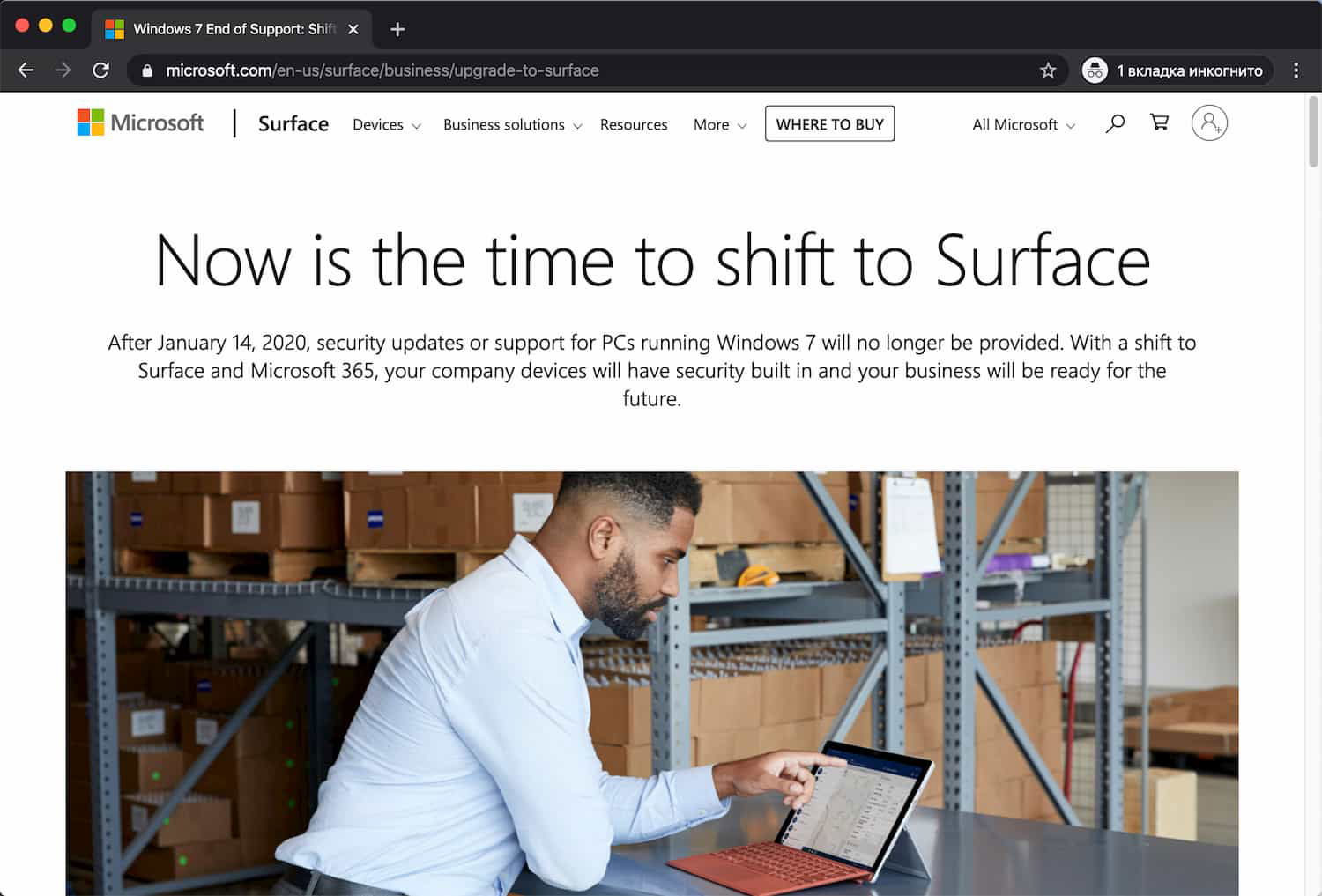Close the Windows 7 End of Support tab

[x=353, y=29]
